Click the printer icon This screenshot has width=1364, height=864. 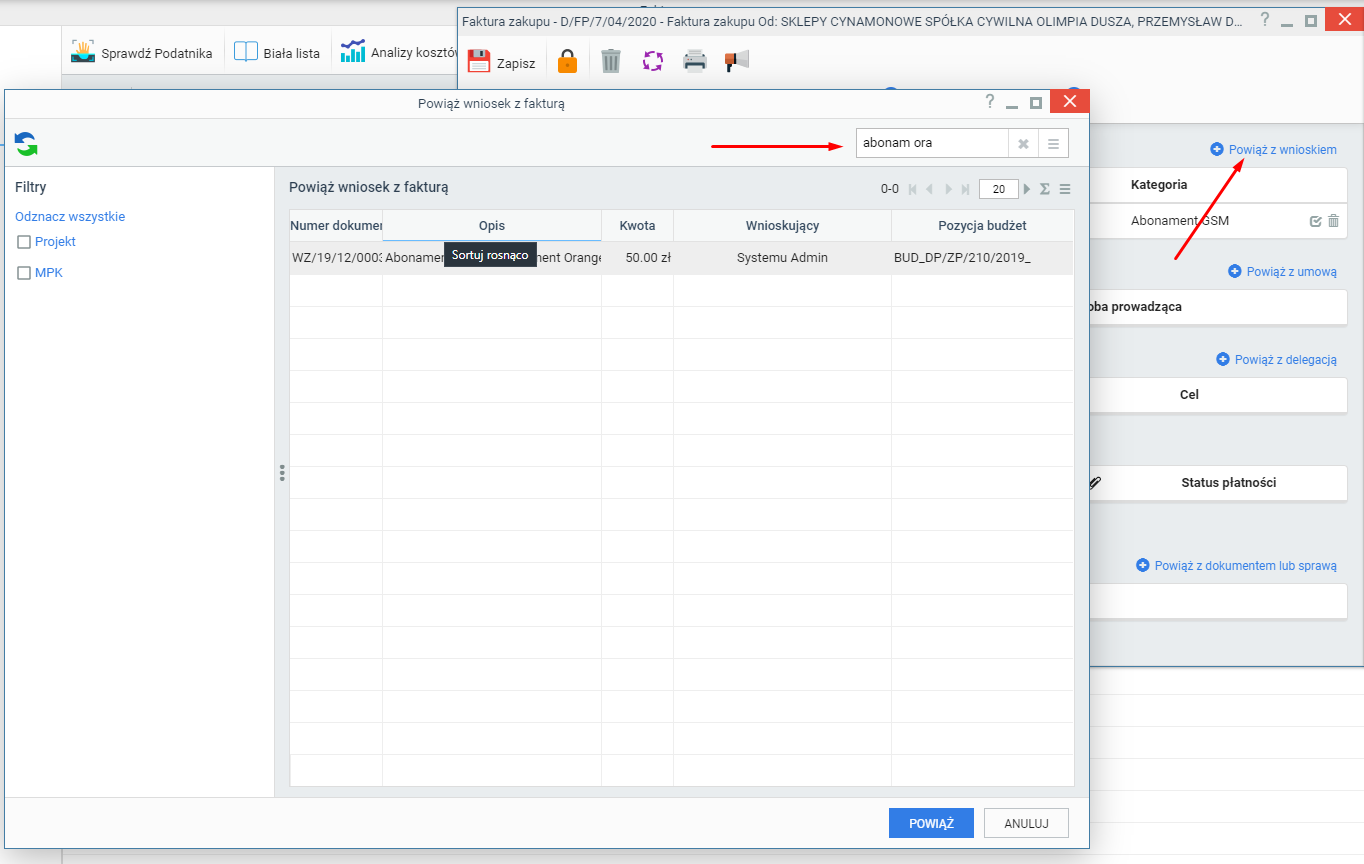pos(695,61)
